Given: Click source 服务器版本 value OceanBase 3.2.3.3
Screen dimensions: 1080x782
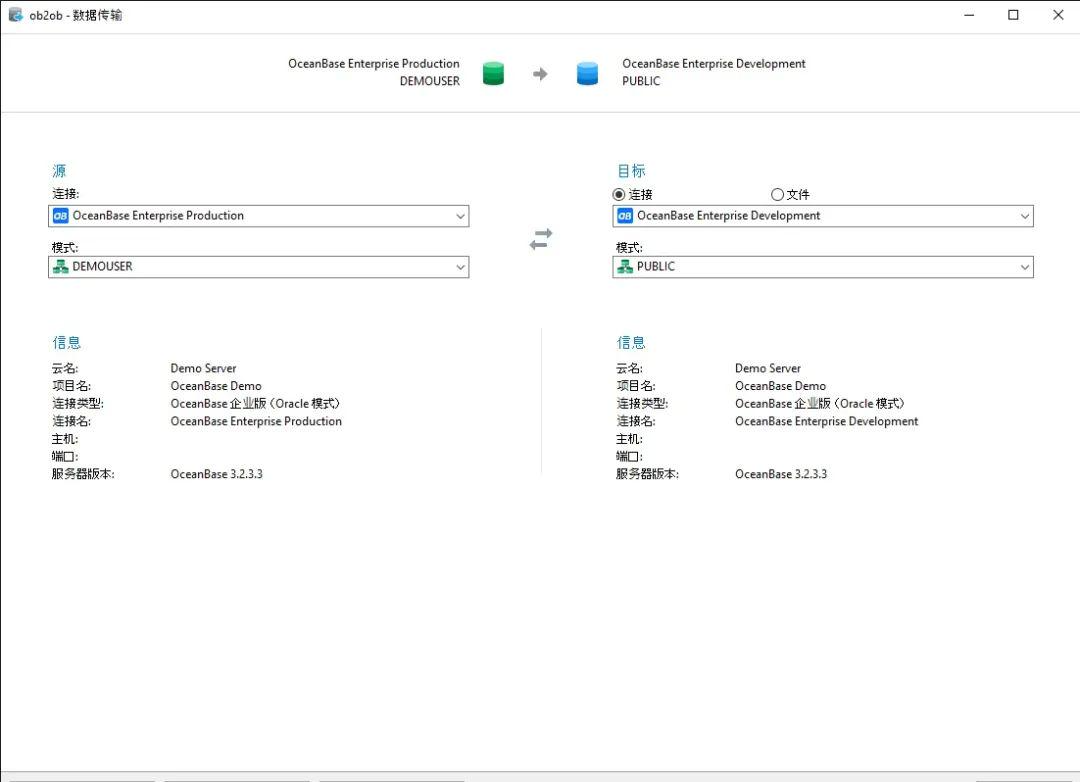Looking at the screenshot, I should point(216,474).
